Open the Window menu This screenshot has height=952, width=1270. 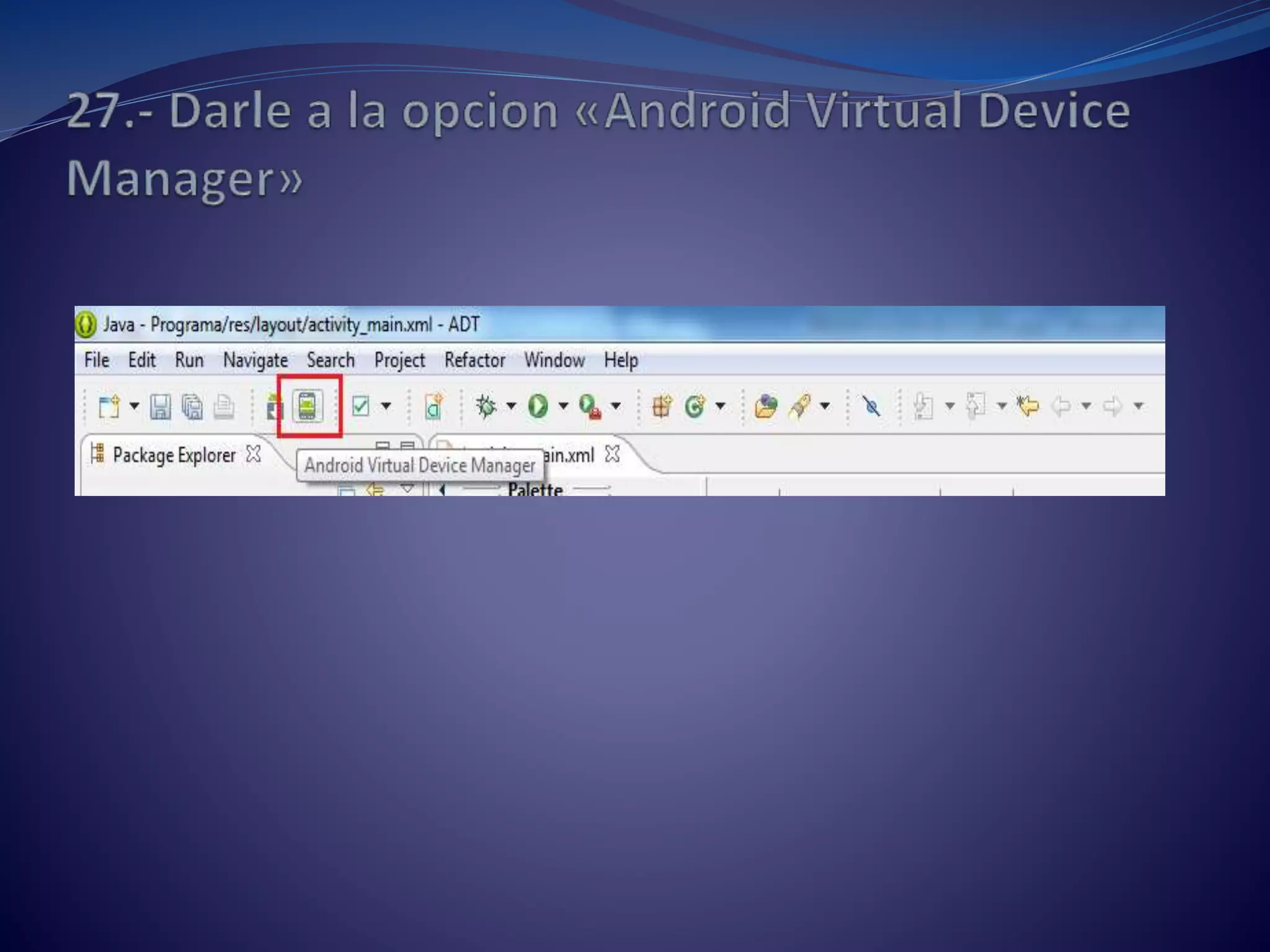554,360
